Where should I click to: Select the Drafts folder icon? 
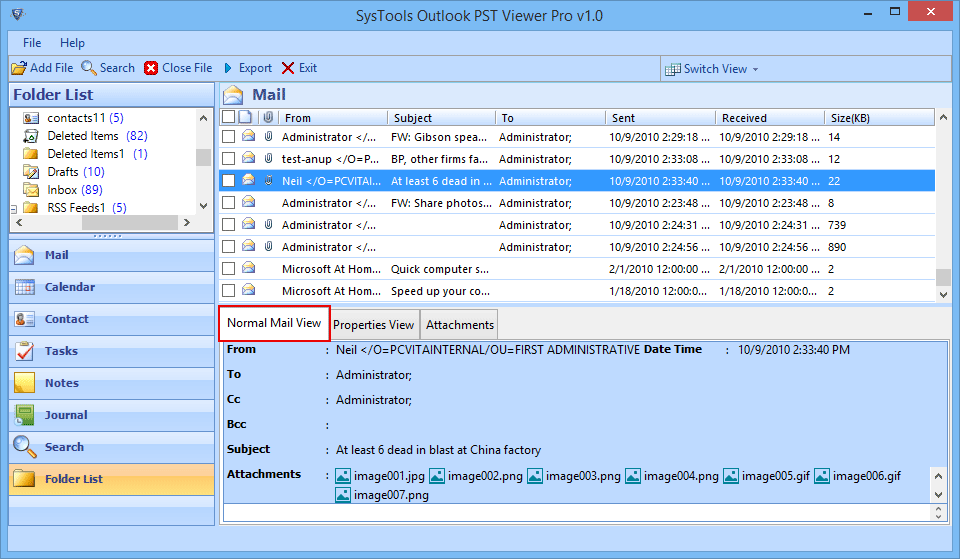[x=31, y=171]
